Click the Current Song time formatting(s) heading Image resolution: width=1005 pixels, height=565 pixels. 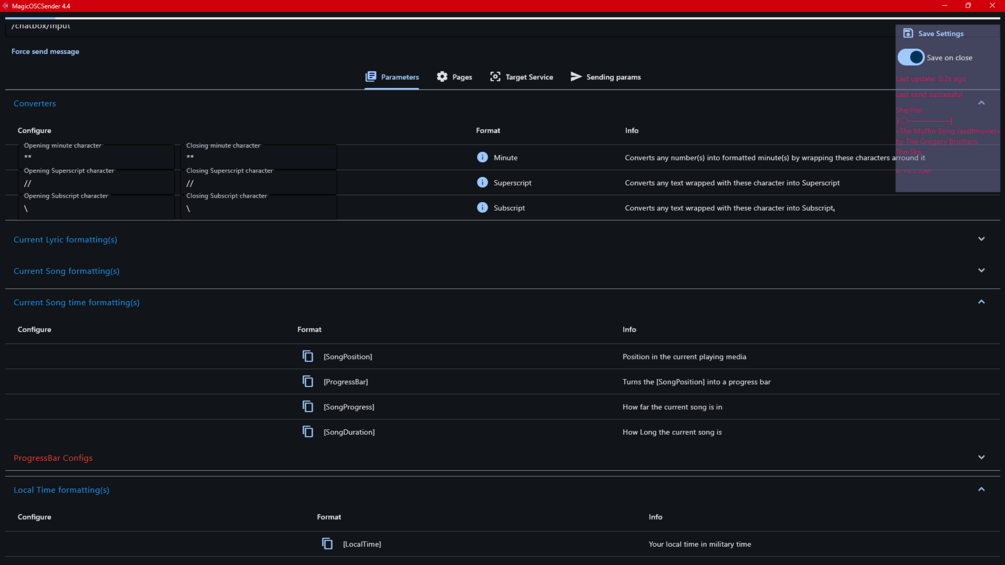point(76,302)
